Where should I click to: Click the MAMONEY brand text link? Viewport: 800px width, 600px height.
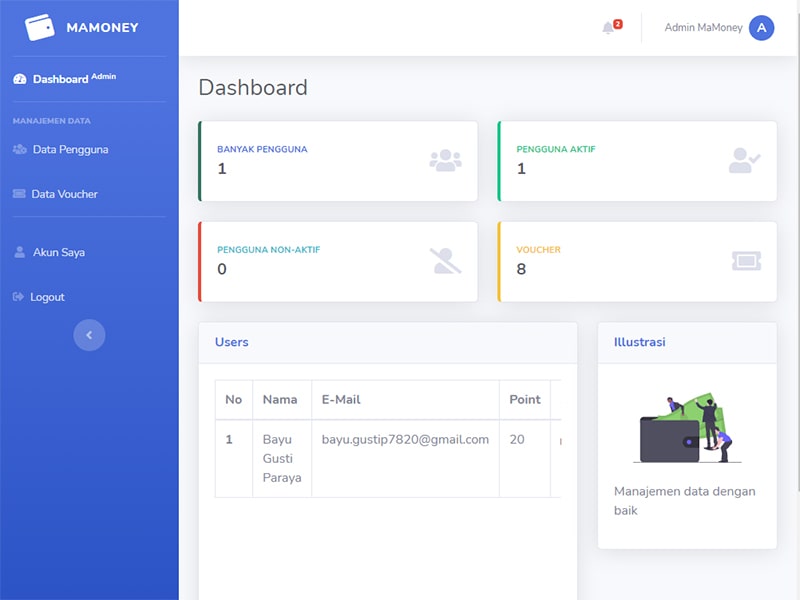pos(102,28)
